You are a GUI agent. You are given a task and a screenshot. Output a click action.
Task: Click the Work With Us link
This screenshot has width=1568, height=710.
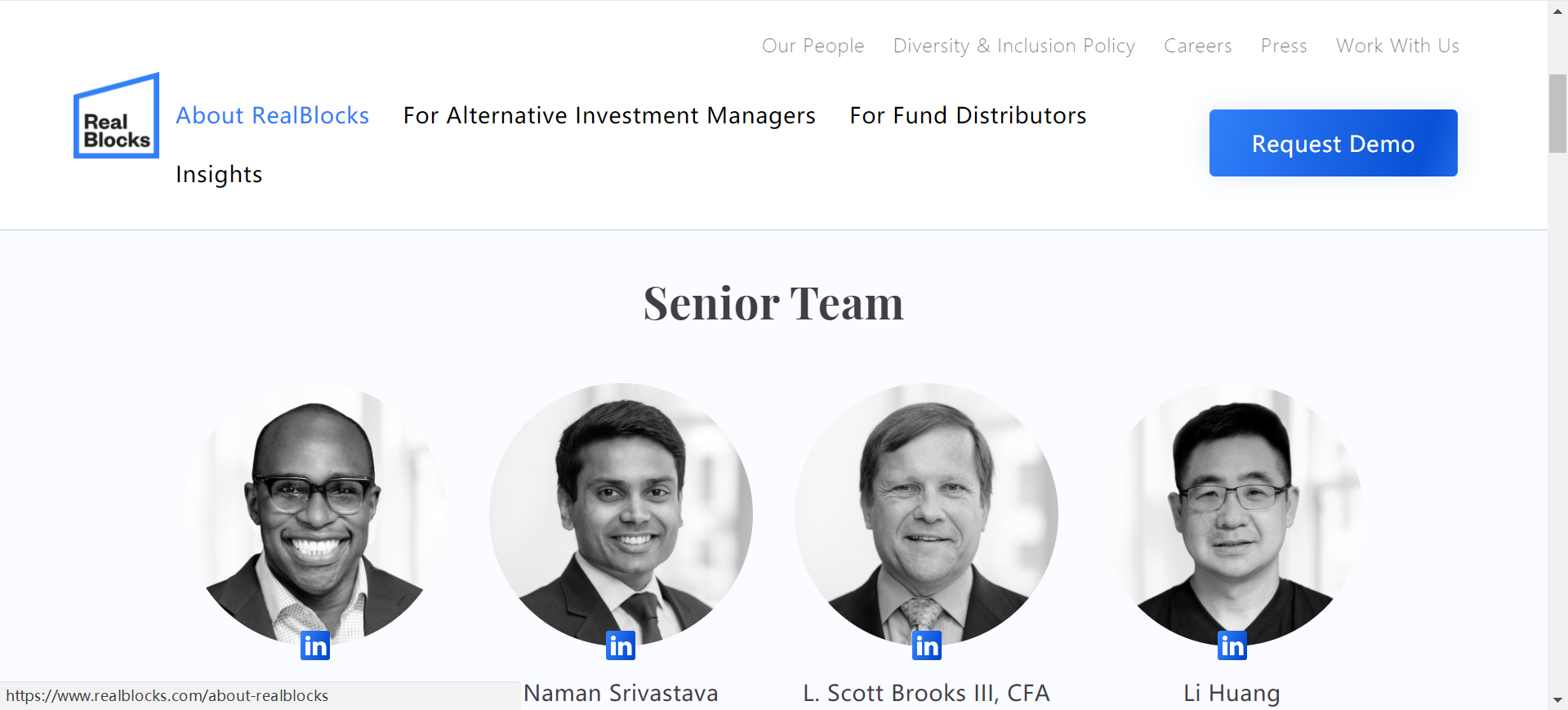[x=1397, y=46]
